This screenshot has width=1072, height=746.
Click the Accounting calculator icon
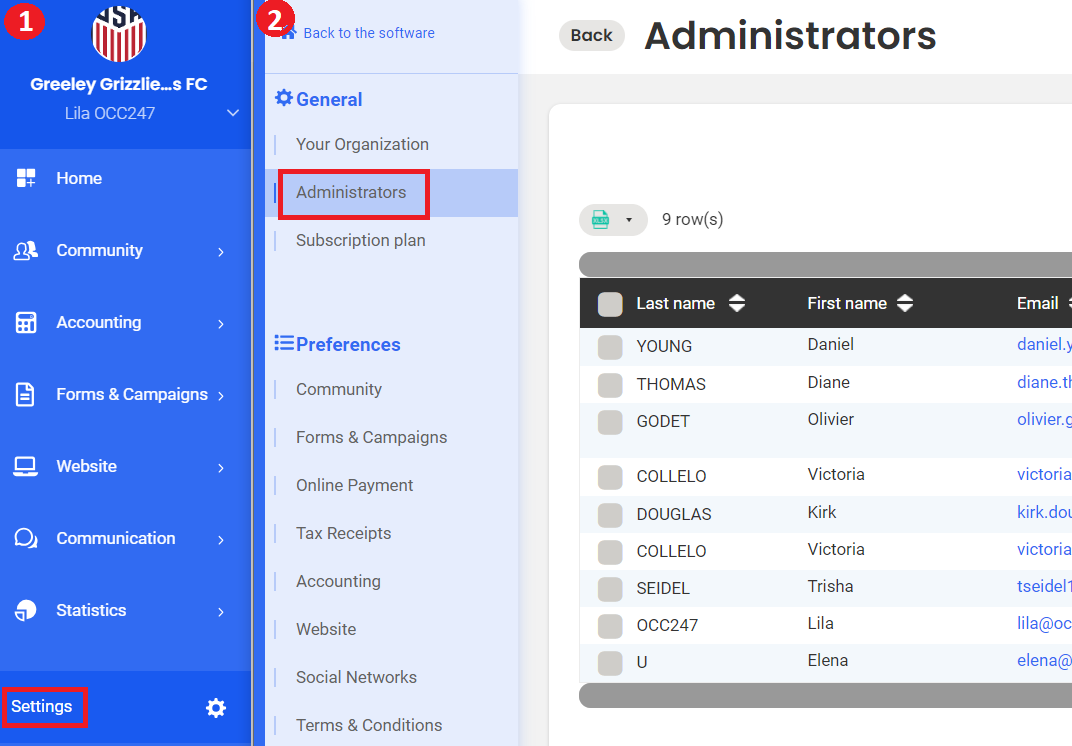pyautogui.click(x=26, y=323)
